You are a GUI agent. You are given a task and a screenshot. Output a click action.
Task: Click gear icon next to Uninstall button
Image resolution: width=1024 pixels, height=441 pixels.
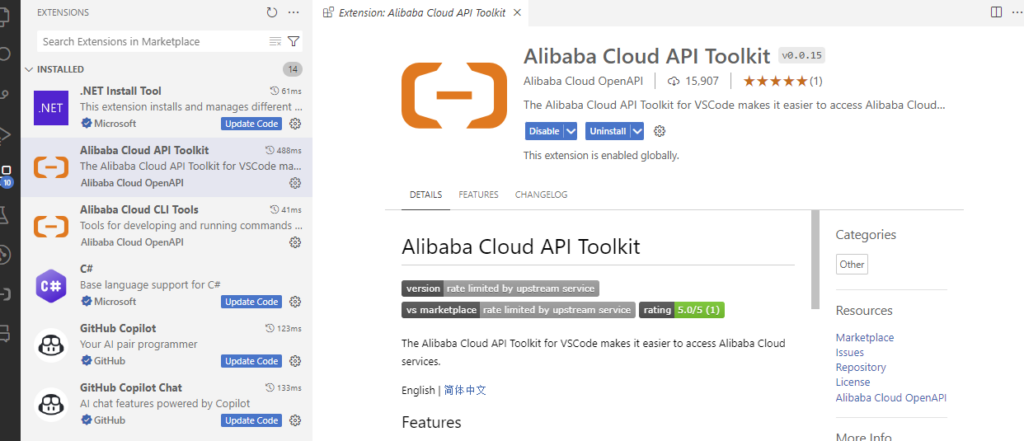click(660, 131)
